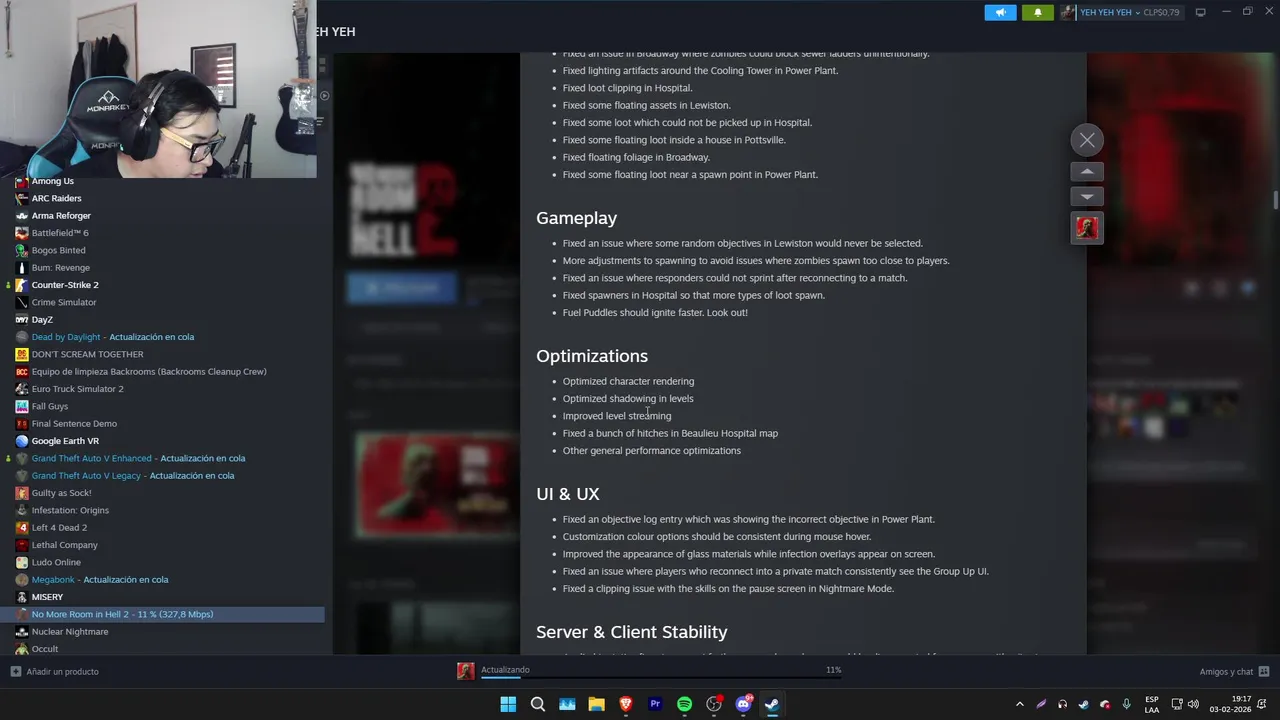The image size is (1280, 720).
Task: Open File Explorer from taskbar
Action: [596, 704]
